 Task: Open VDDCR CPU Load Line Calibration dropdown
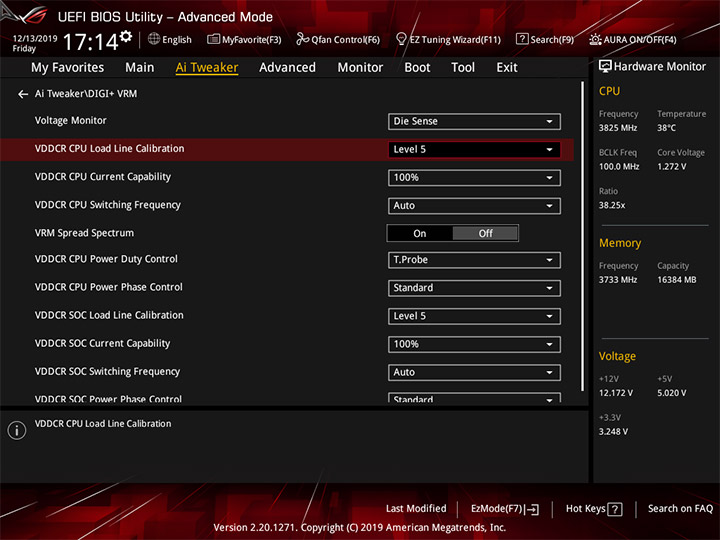tap(474, 149)
